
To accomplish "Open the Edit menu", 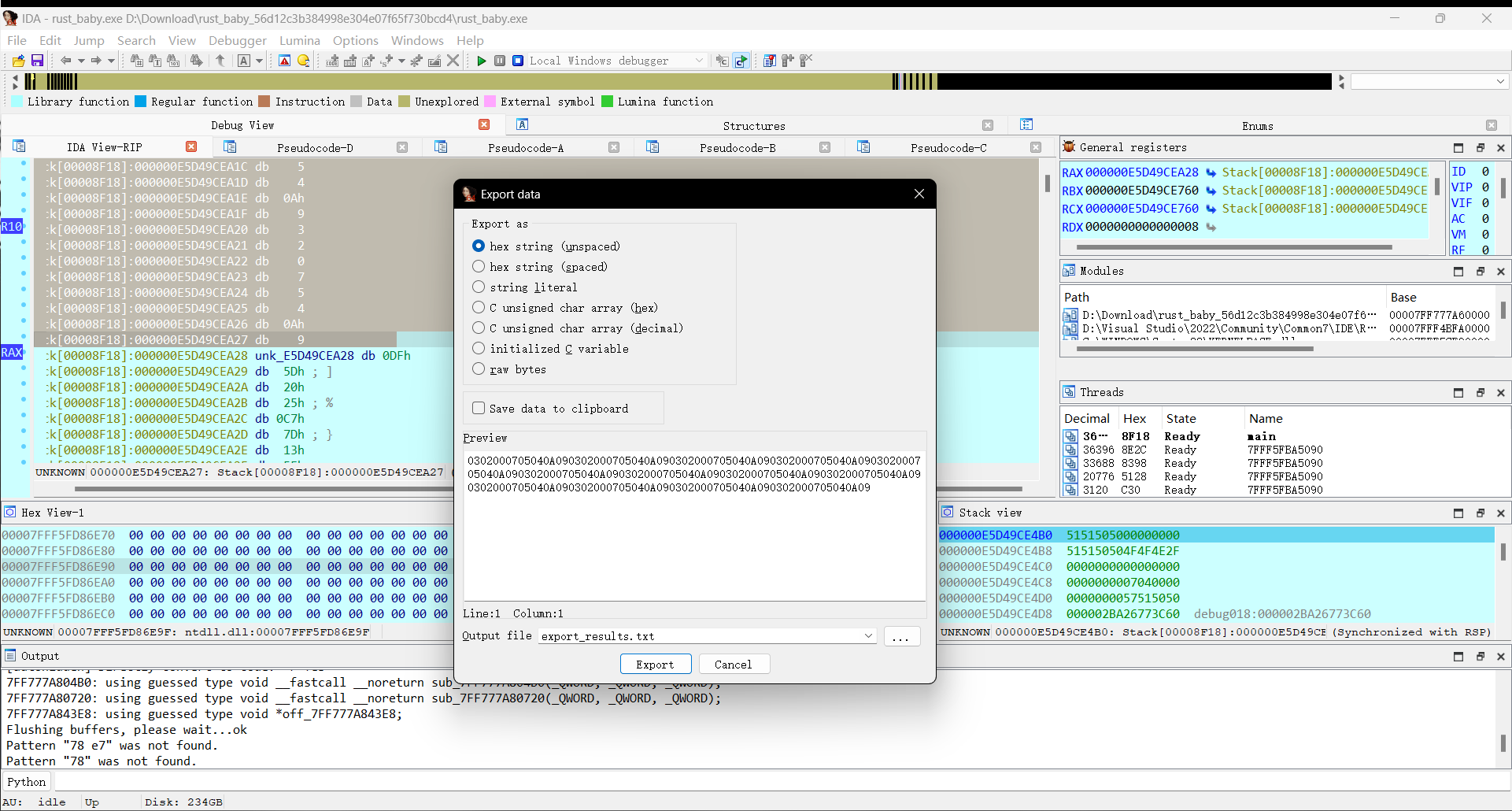I will 50,40.
